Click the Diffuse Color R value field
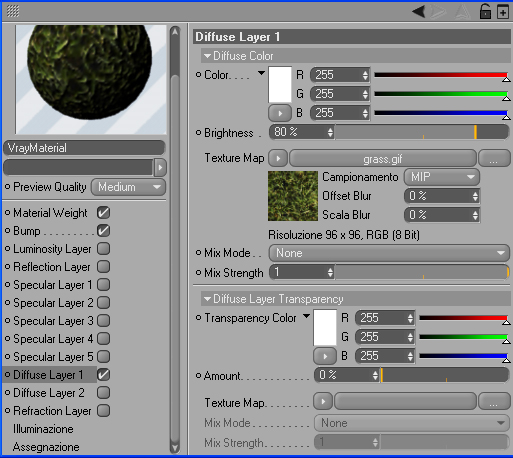The width and height of the screenshot is (513, 458). 340,75
